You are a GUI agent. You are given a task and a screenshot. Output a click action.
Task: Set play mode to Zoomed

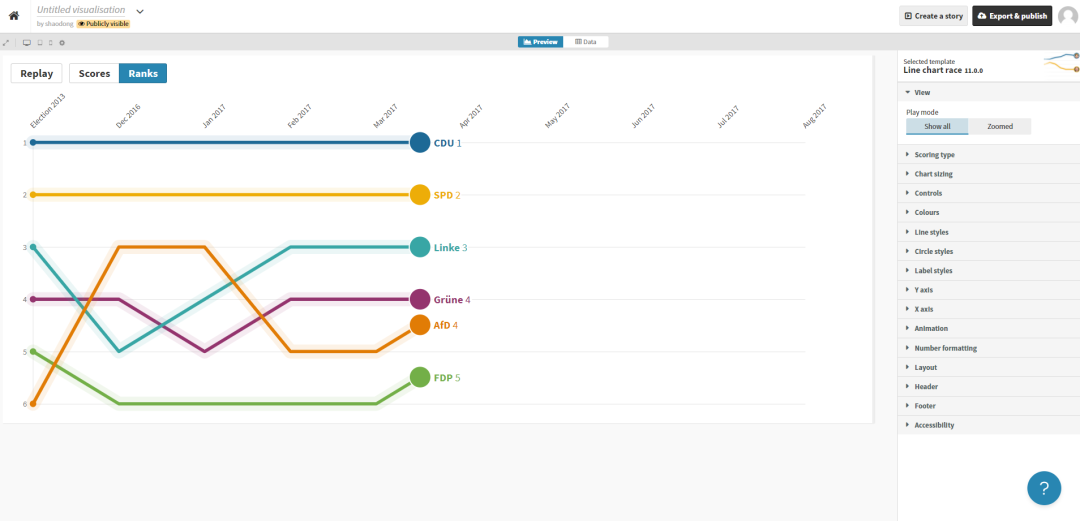tap(999, 127)
